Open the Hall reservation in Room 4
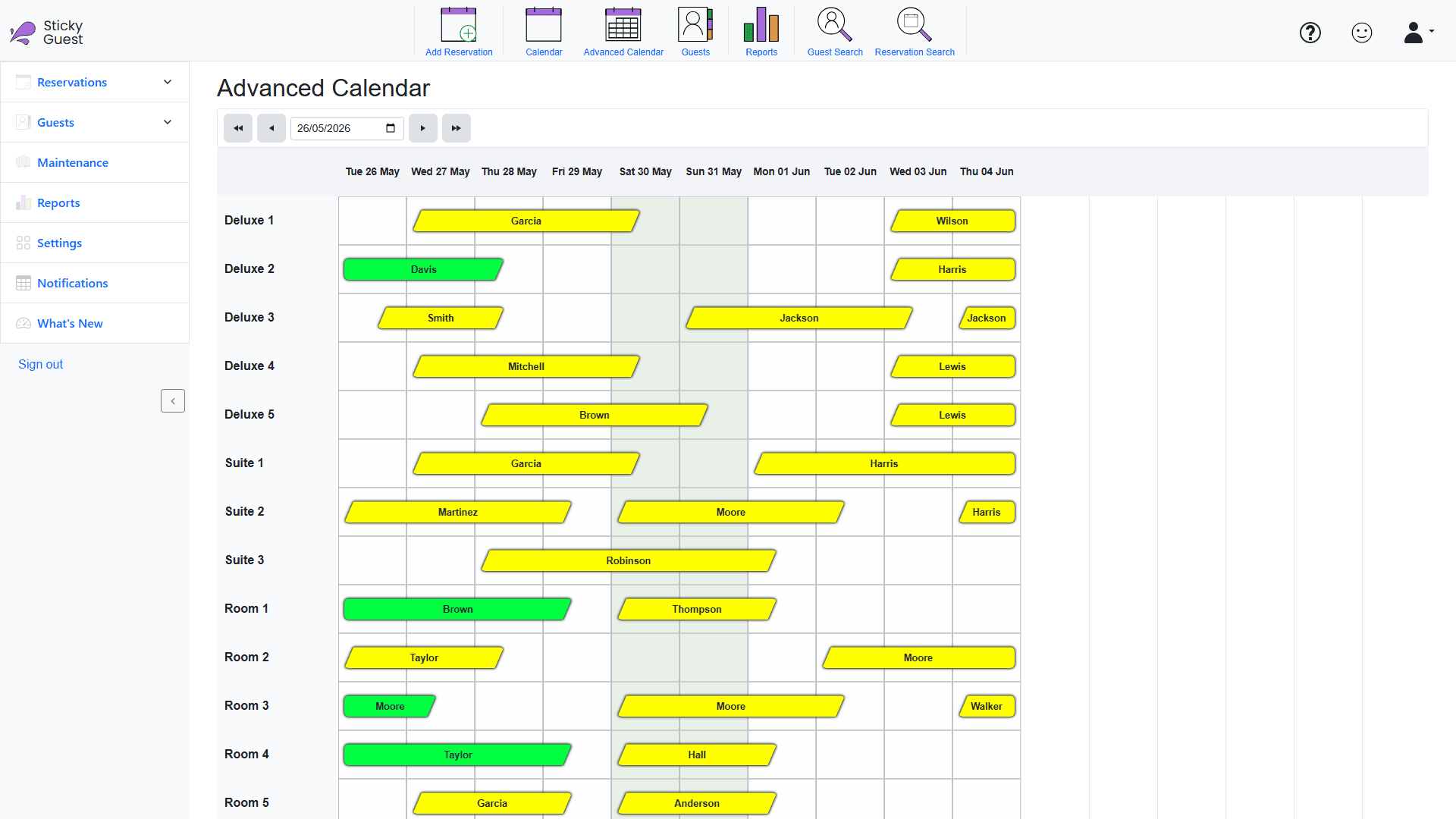The image size is (1456, 819). tap(697, 755)
